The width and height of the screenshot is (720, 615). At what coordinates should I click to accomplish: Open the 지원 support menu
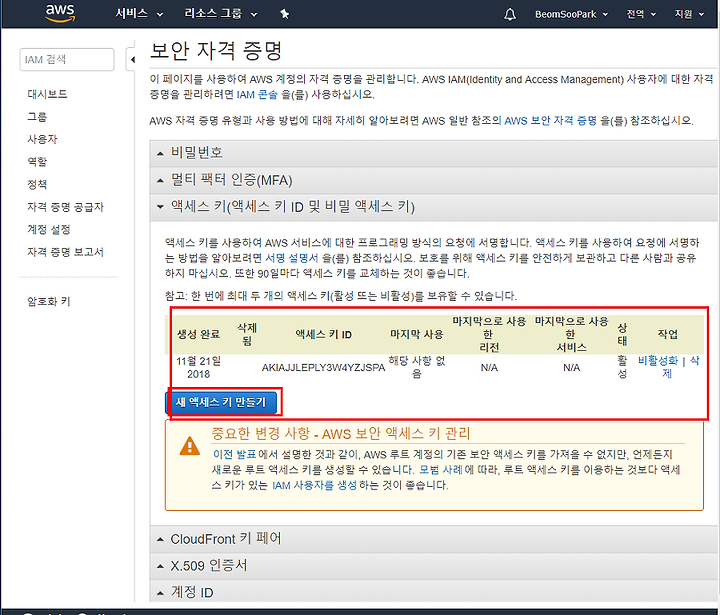(689, 14)
